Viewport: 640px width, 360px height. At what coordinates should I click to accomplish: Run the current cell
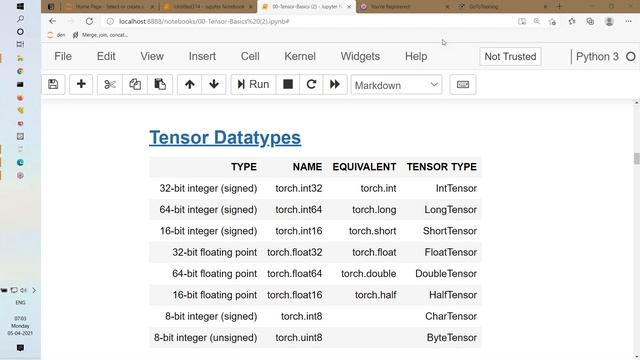point(253,84)
